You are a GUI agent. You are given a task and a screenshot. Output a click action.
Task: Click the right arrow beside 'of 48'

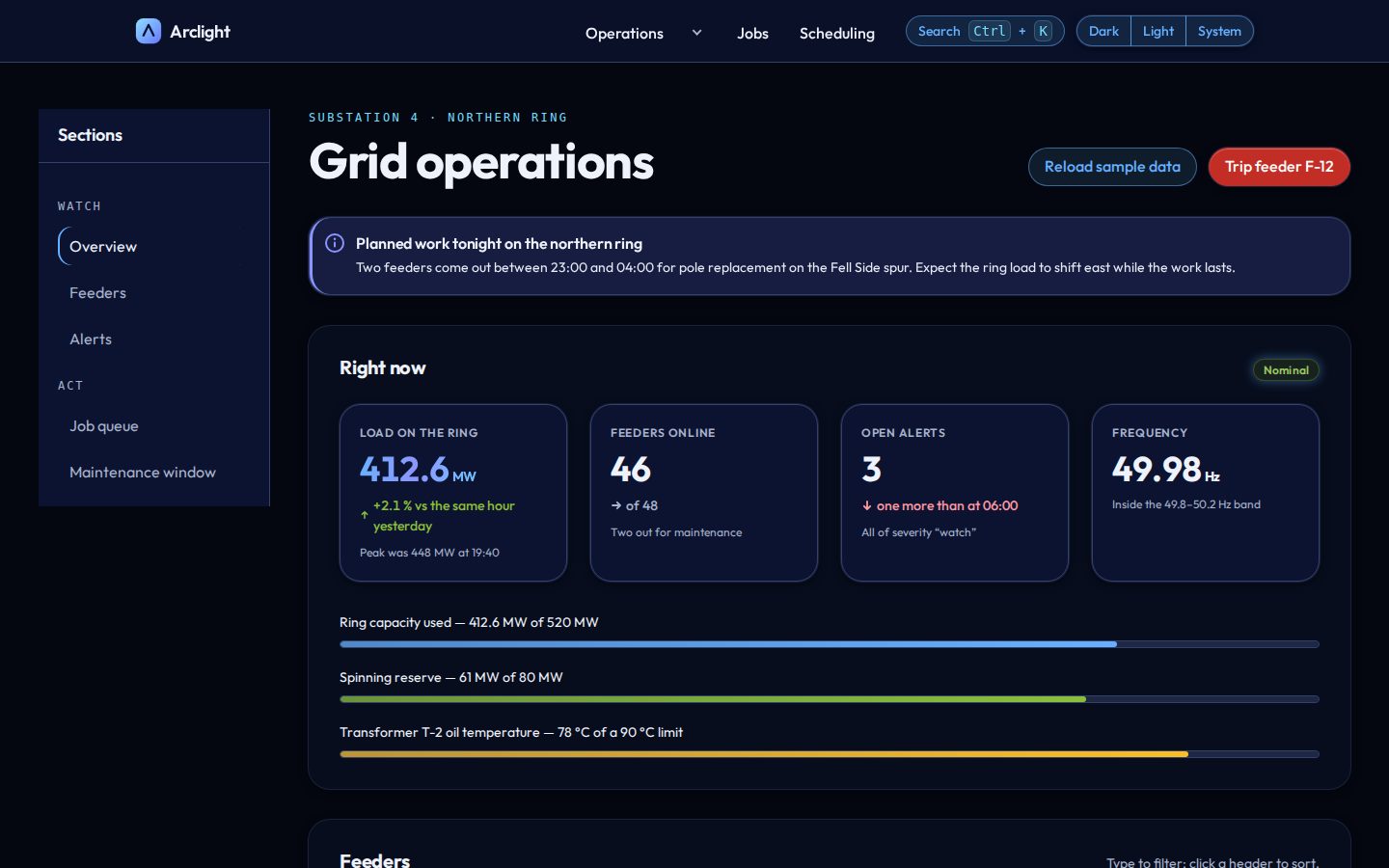click(616, 505)
